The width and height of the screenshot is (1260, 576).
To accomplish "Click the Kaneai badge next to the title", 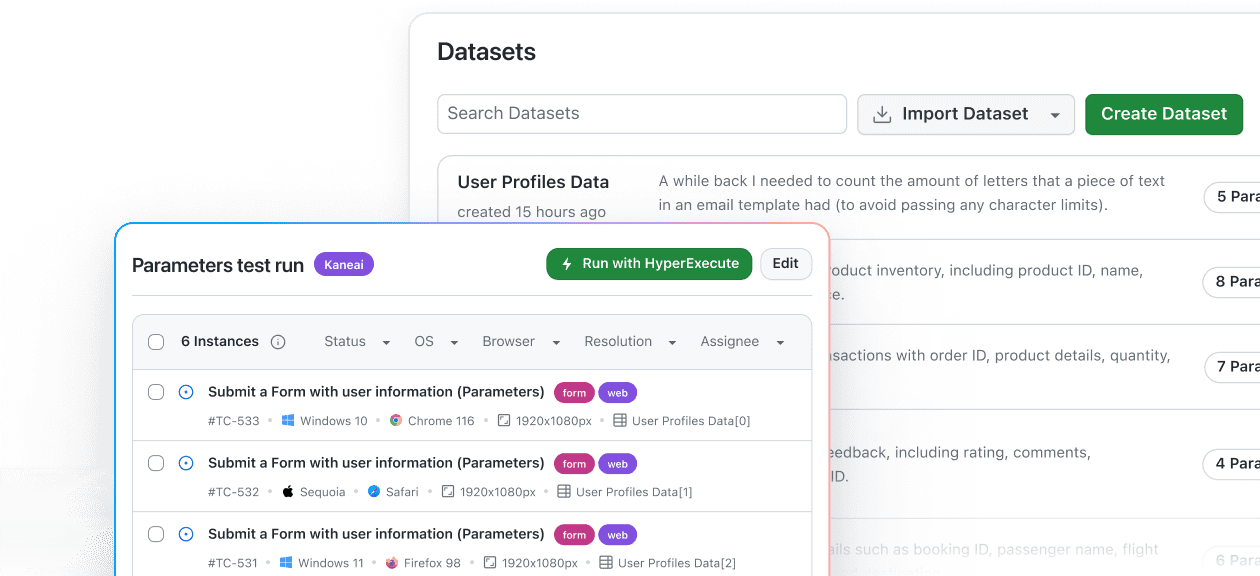I will pyautogui.click(x=343, y=264).
